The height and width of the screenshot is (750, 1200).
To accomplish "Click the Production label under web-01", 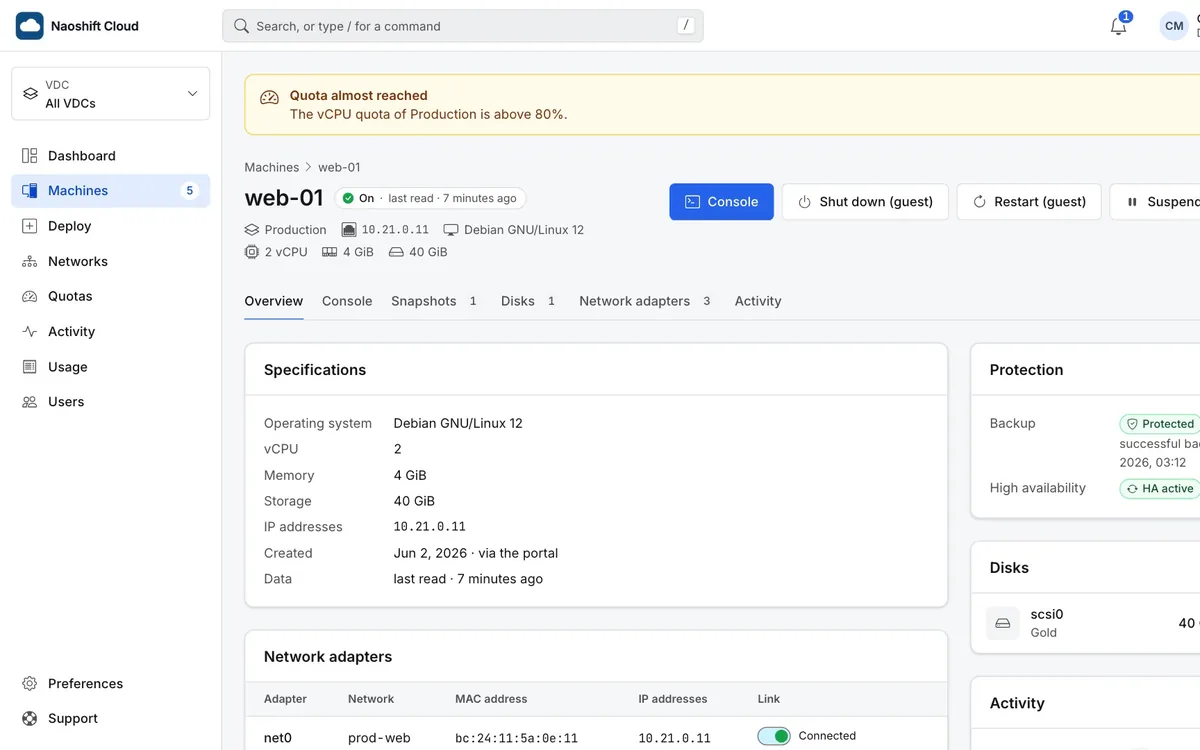I will [x=296, y=230].
